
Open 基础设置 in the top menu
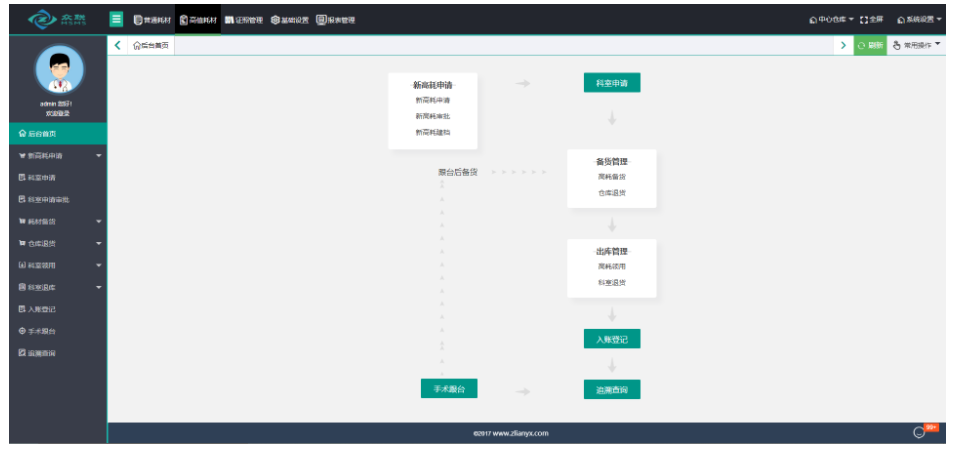290,20
